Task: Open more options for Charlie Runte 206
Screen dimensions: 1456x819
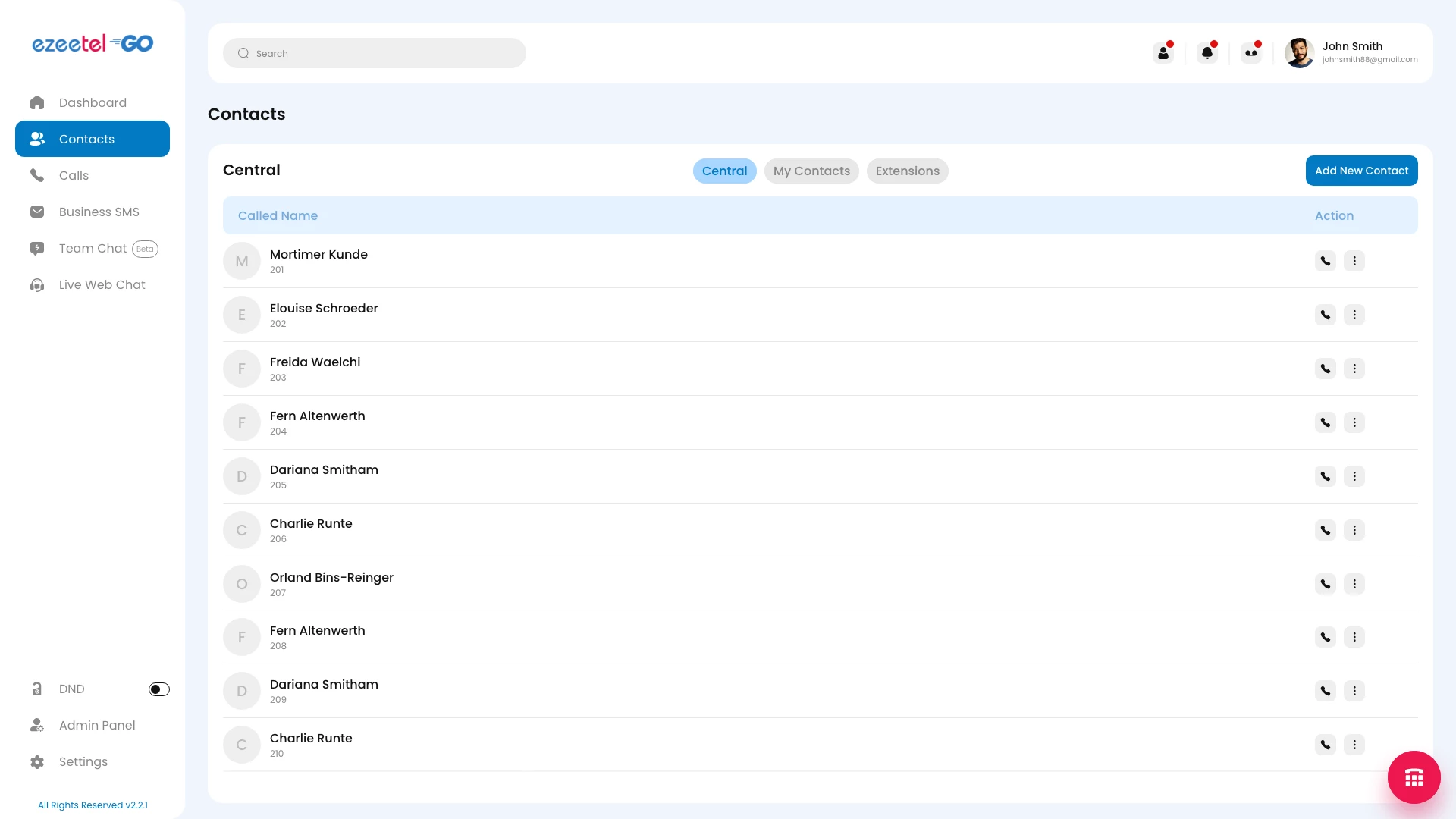Action: point(1355,530)
